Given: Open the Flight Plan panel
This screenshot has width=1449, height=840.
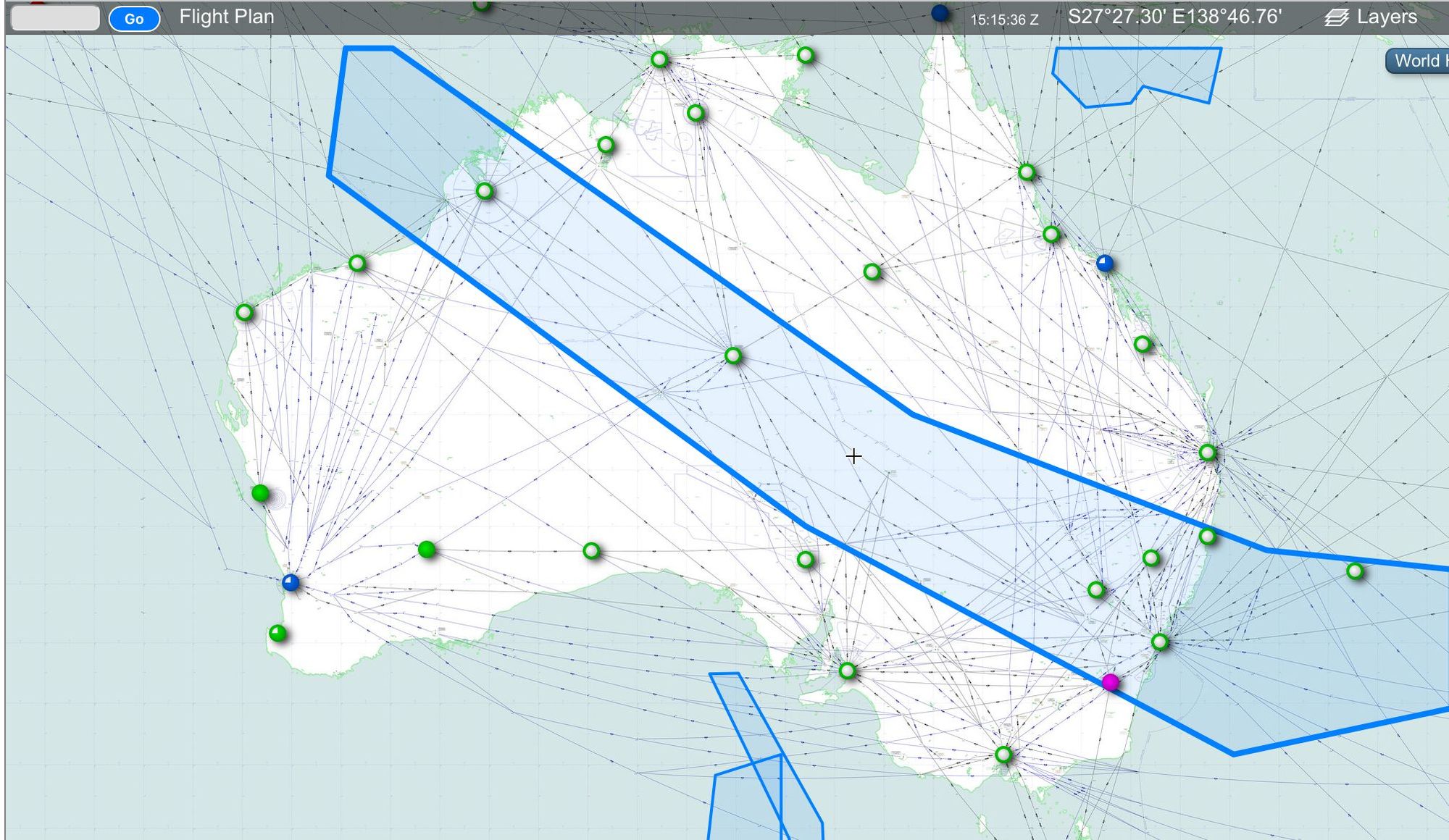Looking at the screenshot, I should pyautogui.click(x=227, y=17).
